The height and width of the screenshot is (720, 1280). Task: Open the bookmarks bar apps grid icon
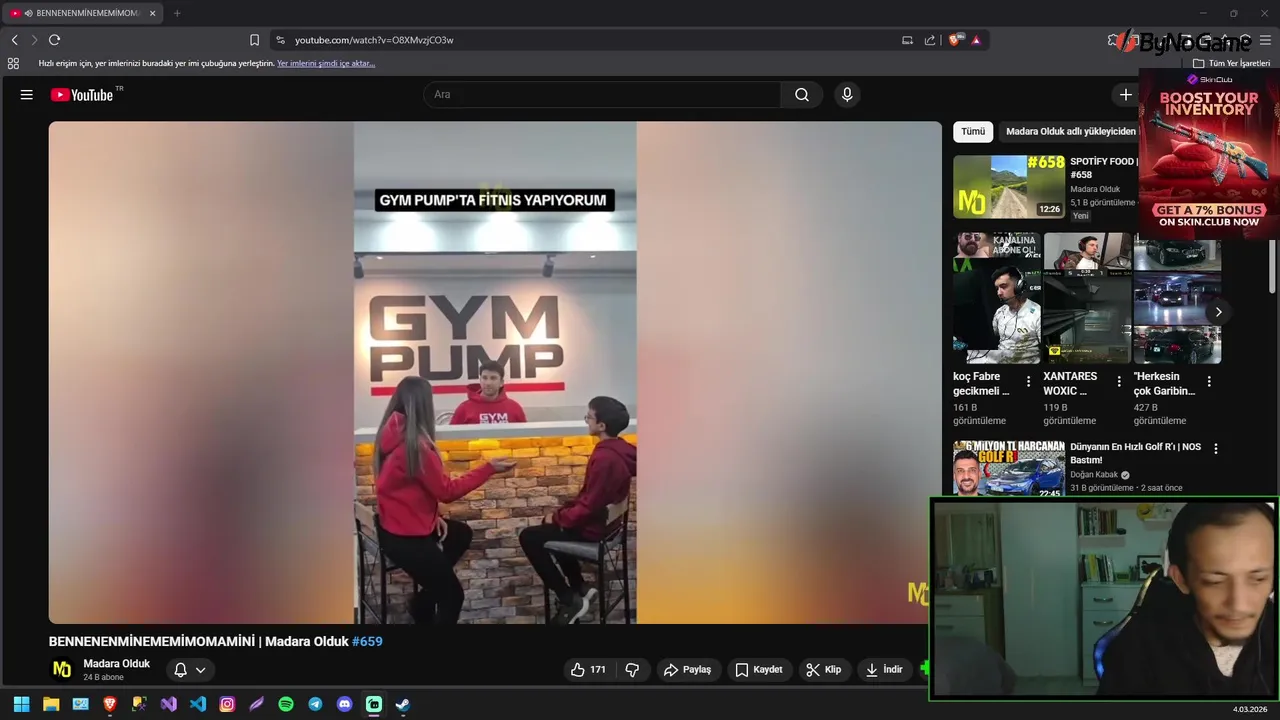click(x=13, y=63)
